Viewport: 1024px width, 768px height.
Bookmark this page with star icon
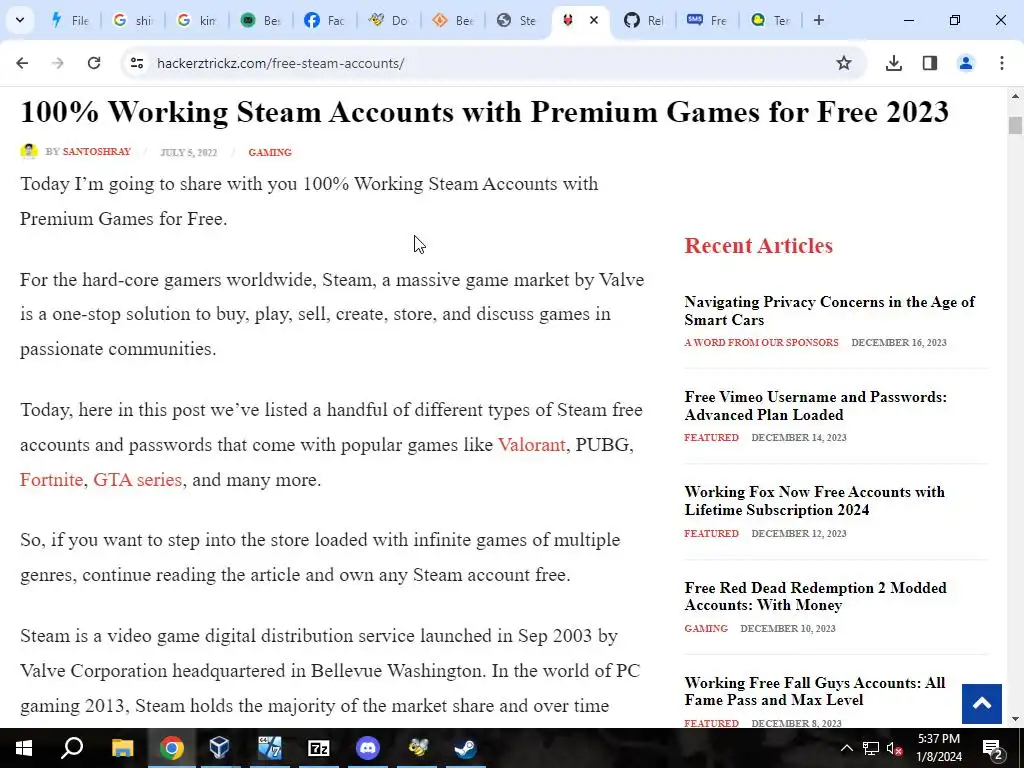[x=844, y=63]
